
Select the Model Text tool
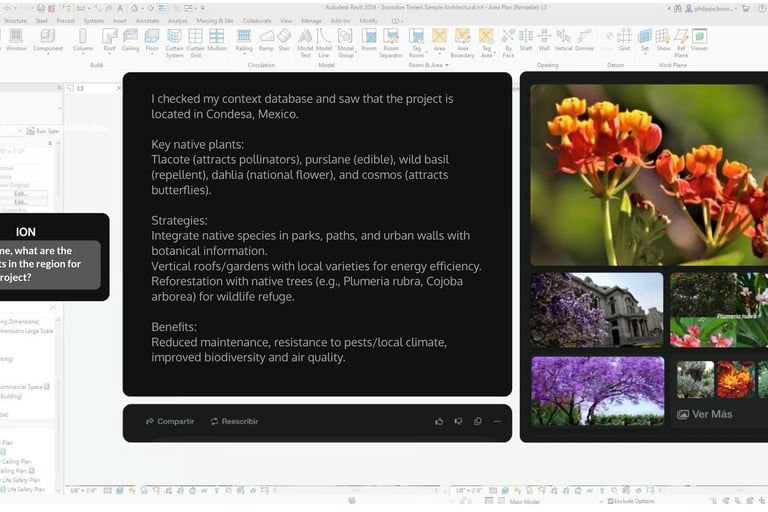coord(305,43)
